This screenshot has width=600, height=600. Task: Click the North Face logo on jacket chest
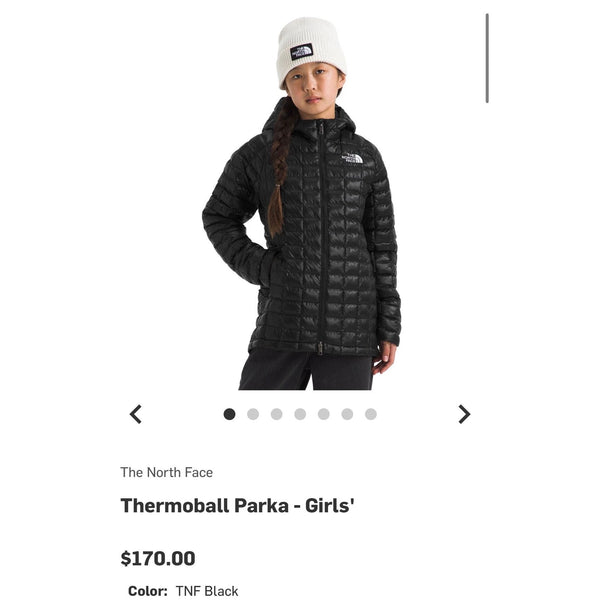pos(352,158)
